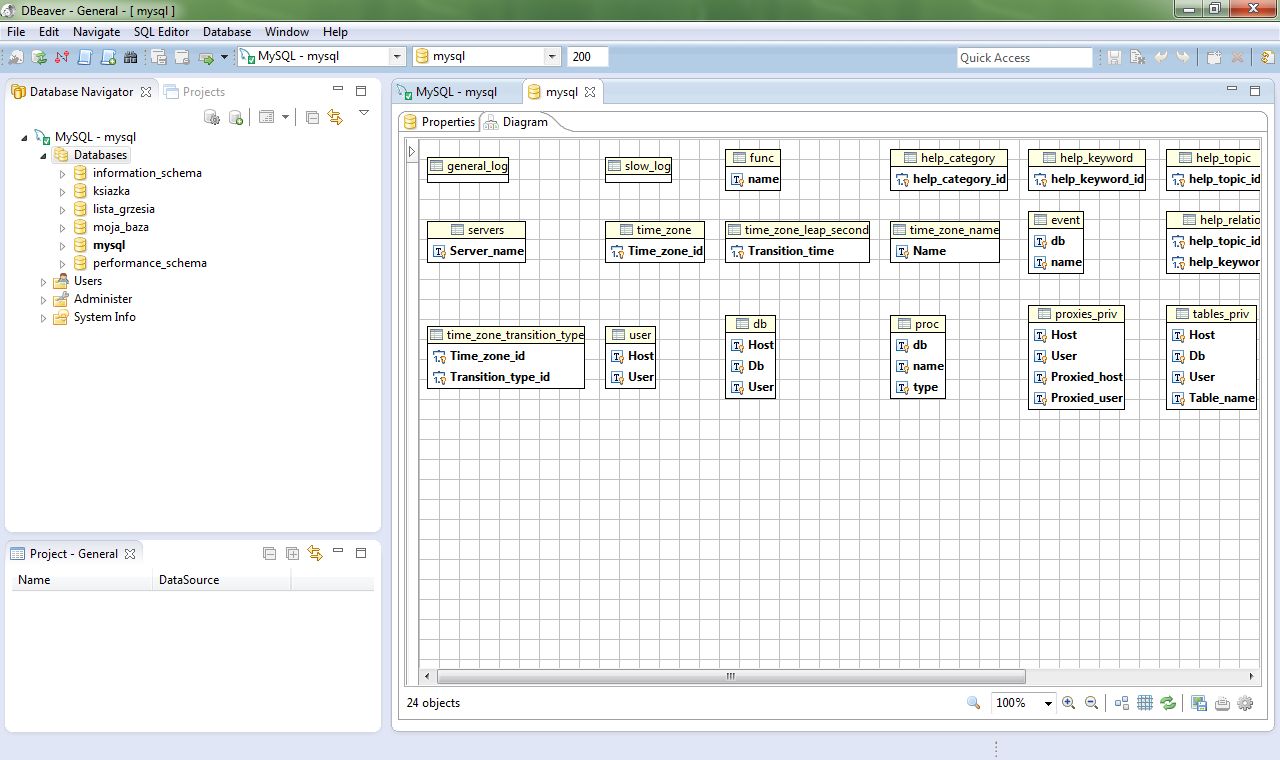Collapse all nodes in Database Navigator
This screenshot has height=760, width=1280.
click(x=312, y=117)
